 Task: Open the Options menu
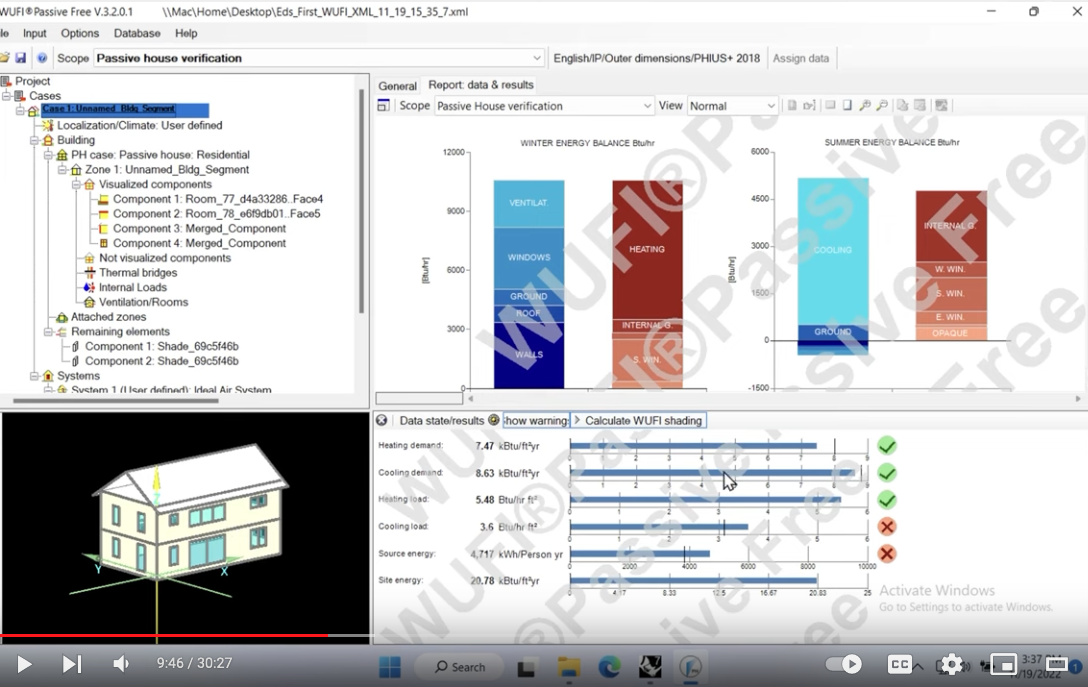coord(80,33)
